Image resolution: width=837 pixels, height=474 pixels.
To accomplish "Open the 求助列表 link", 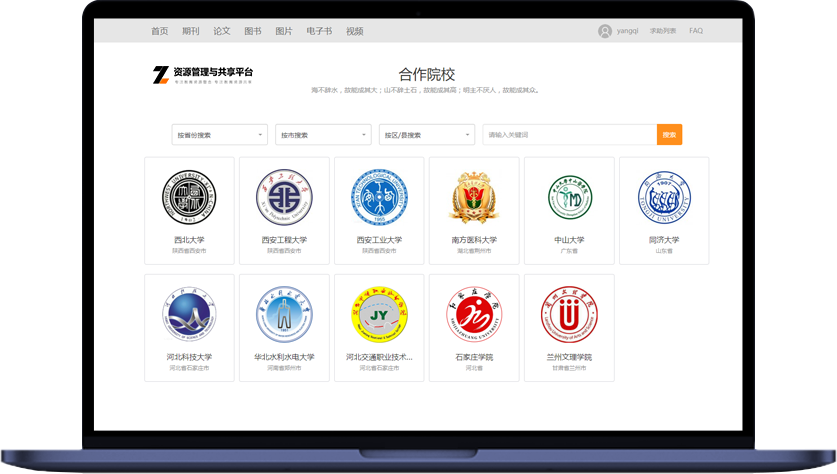I will 663,31.
